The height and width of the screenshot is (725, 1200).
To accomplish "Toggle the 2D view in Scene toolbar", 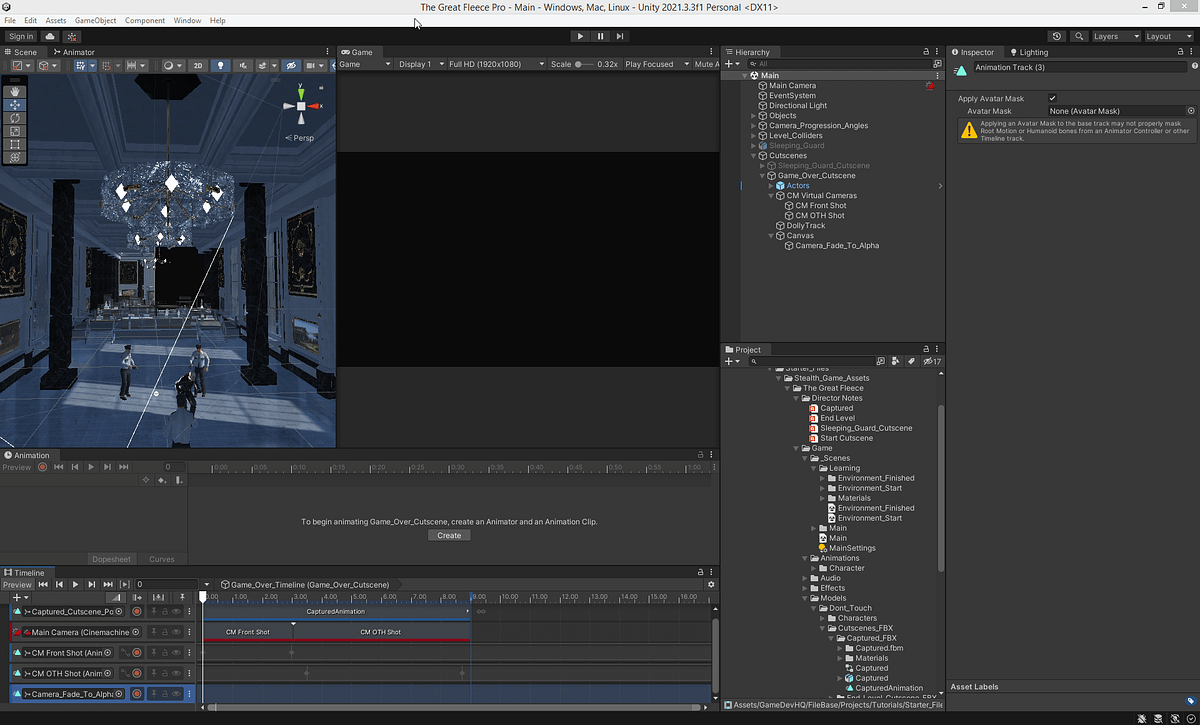I will pos(198,65).
